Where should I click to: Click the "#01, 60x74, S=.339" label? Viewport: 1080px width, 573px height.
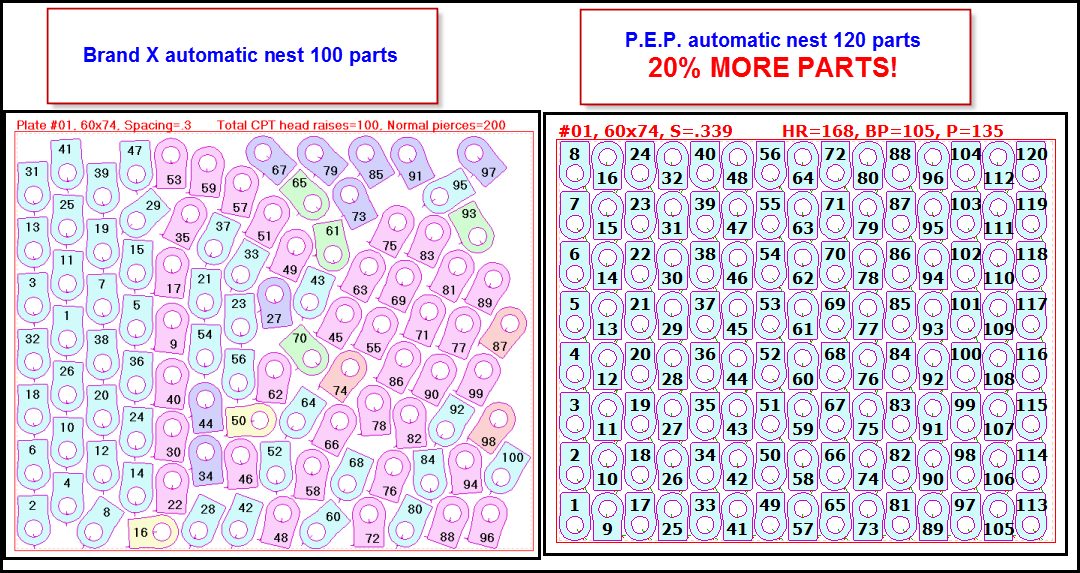645,131
